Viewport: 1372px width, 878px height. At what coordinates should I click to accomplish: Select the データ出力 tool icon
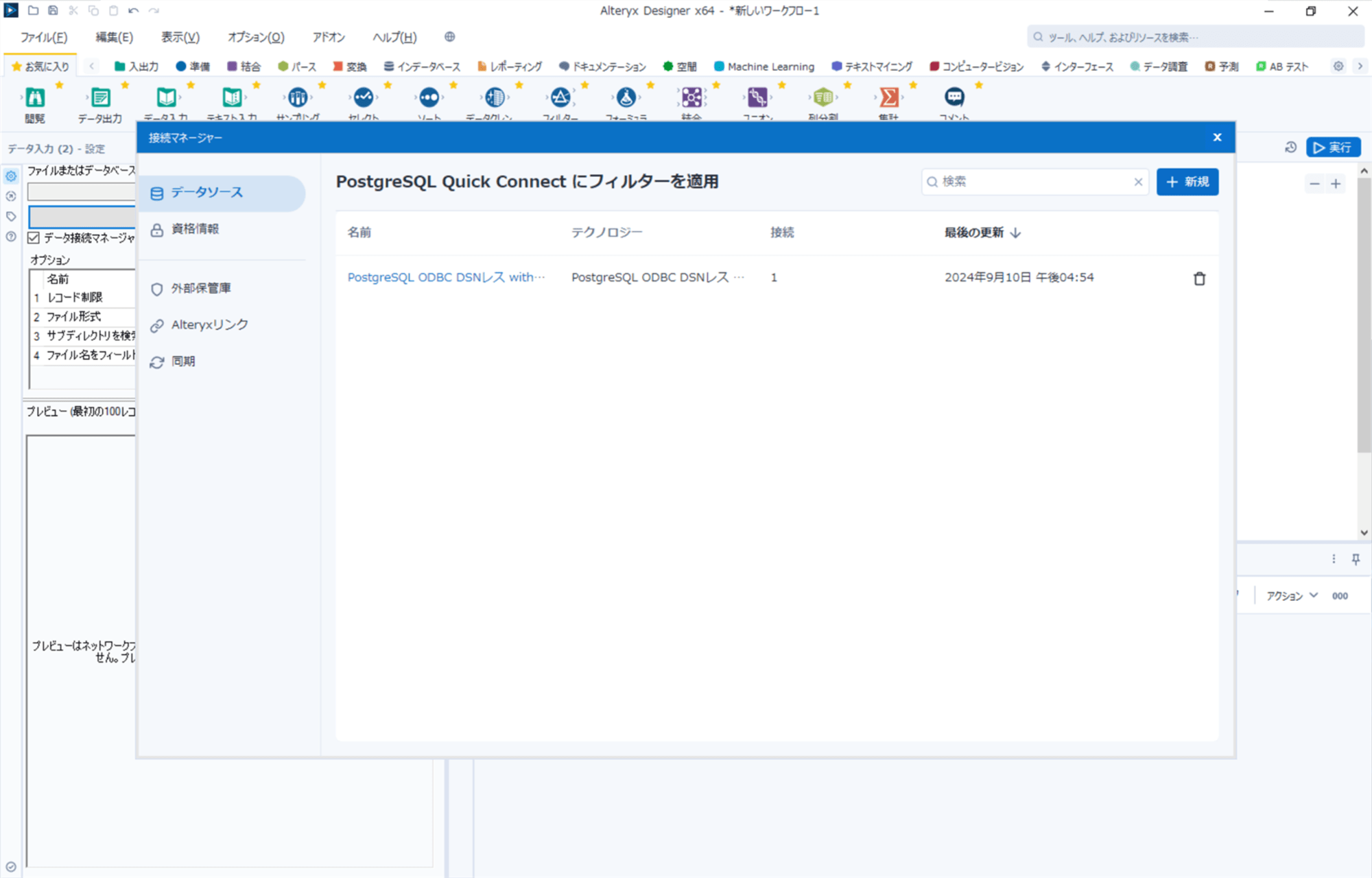100,97
